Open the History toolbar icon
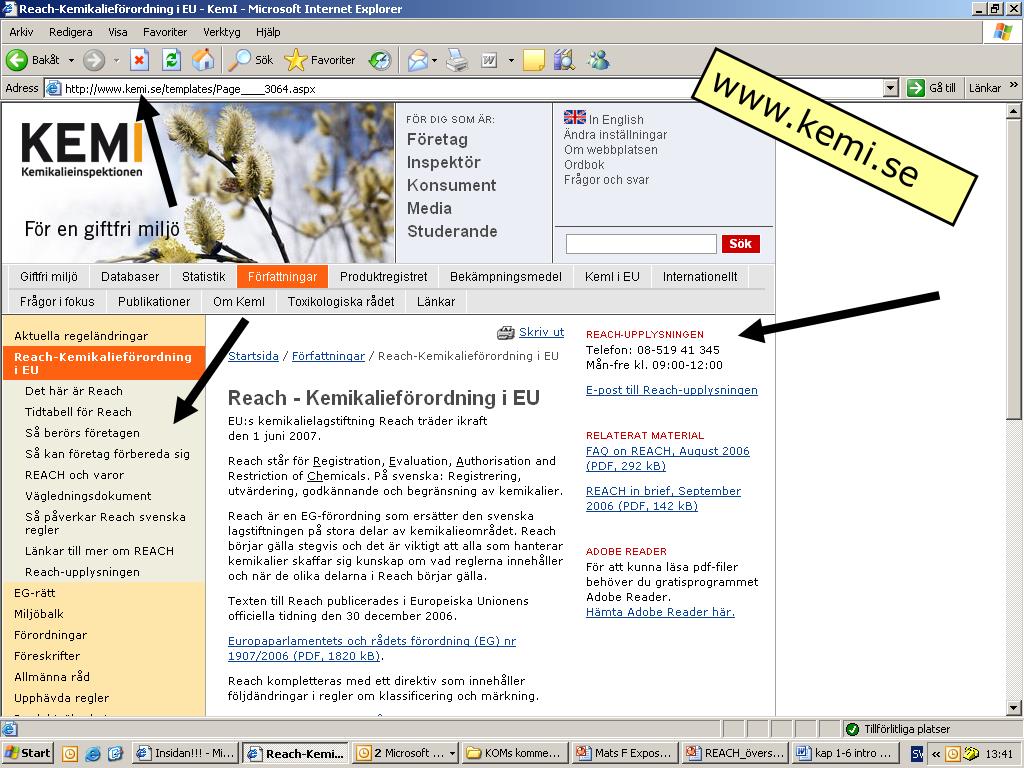1024x768 pixels. click(380, 60)
